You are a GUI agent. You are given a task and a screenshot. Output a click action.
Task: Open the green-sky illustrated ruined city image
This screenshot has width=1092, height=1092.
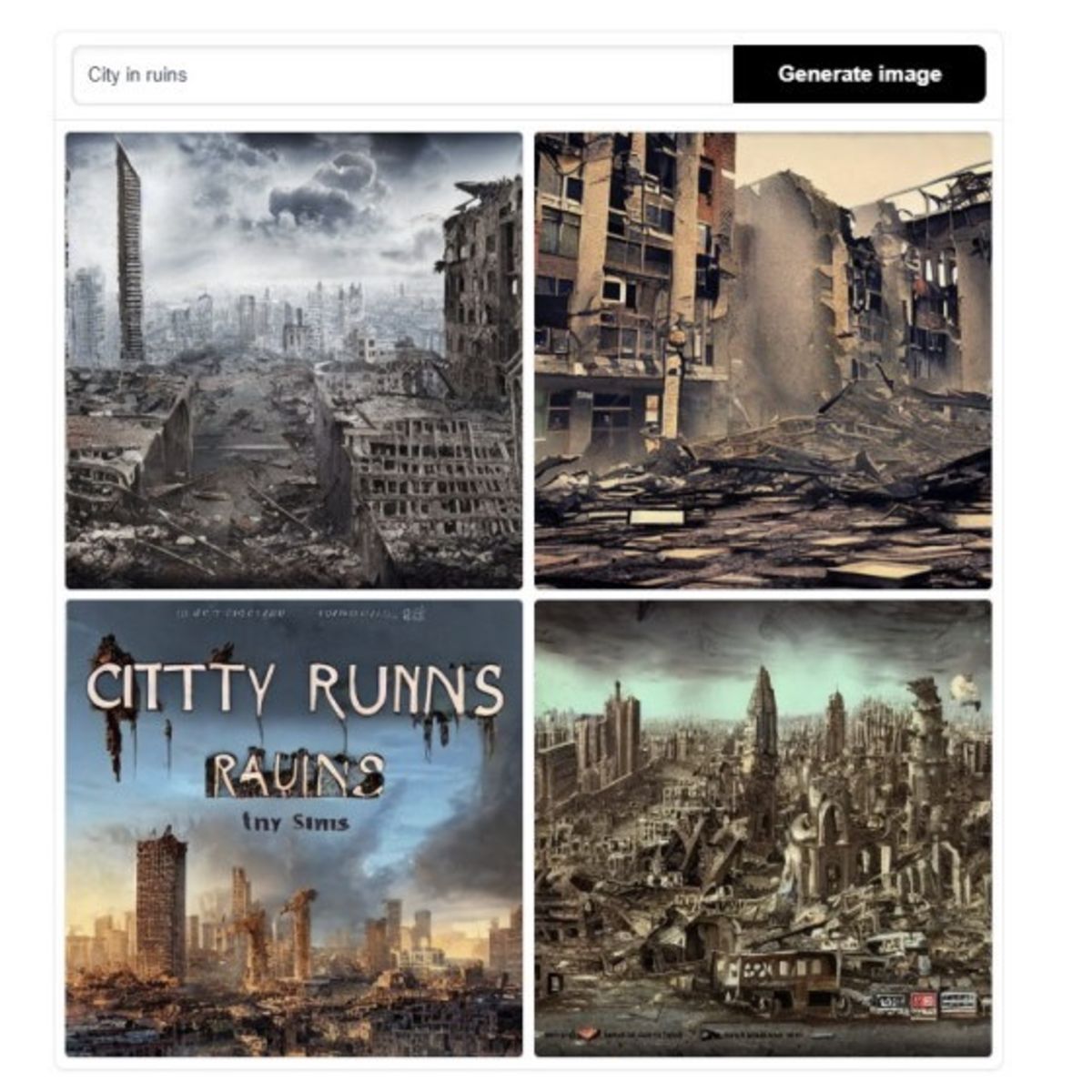click(x=763, y=828)
